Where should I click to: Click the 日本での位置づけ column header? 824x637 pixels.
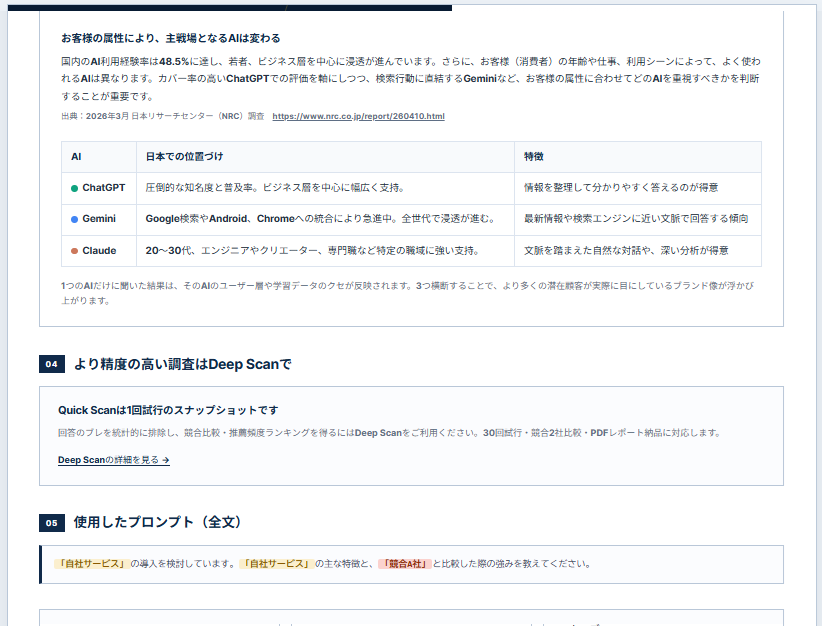point(325,157)
